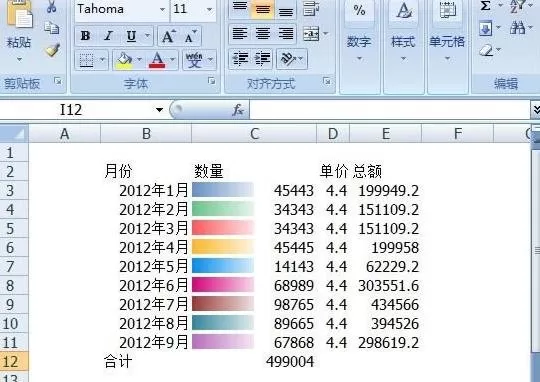This screenshot has height=382, width=540.
Task: Click the 单价 header cell
Action: pyautogui.click(x=333, y=171)
